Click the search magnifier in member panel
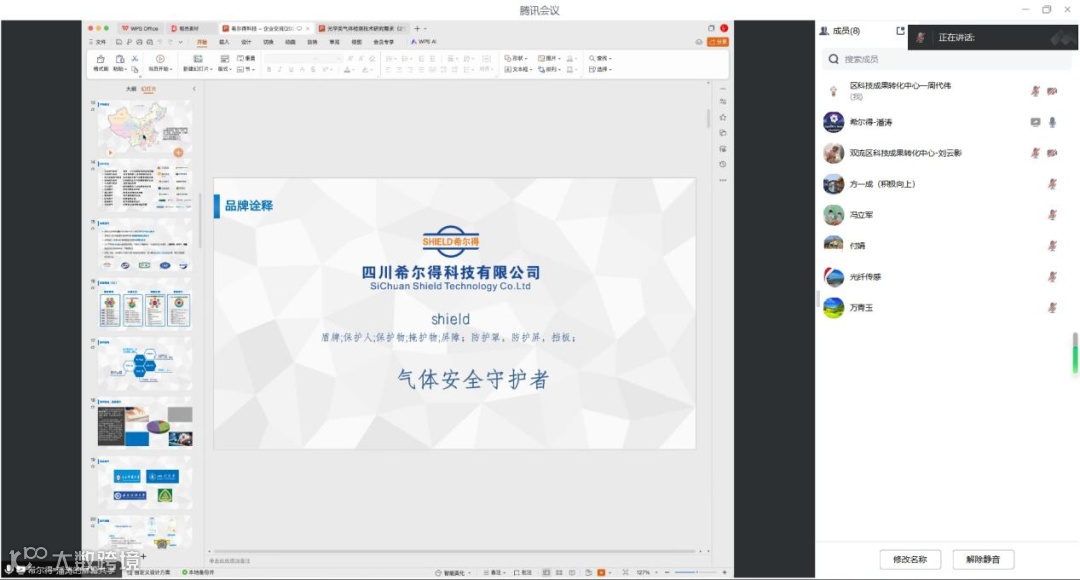The image size is (1080, 580). coord(833,59)
